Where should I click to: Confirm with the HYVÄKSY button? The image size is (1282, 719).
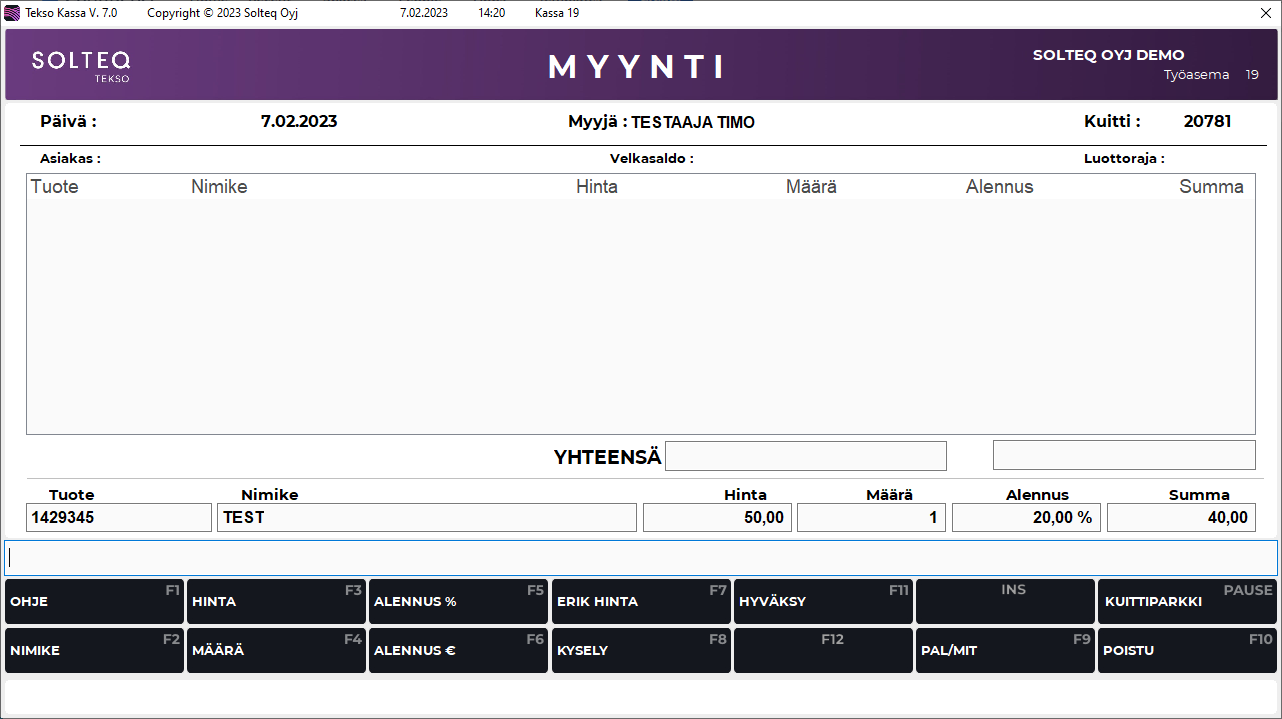click(823, 601)
